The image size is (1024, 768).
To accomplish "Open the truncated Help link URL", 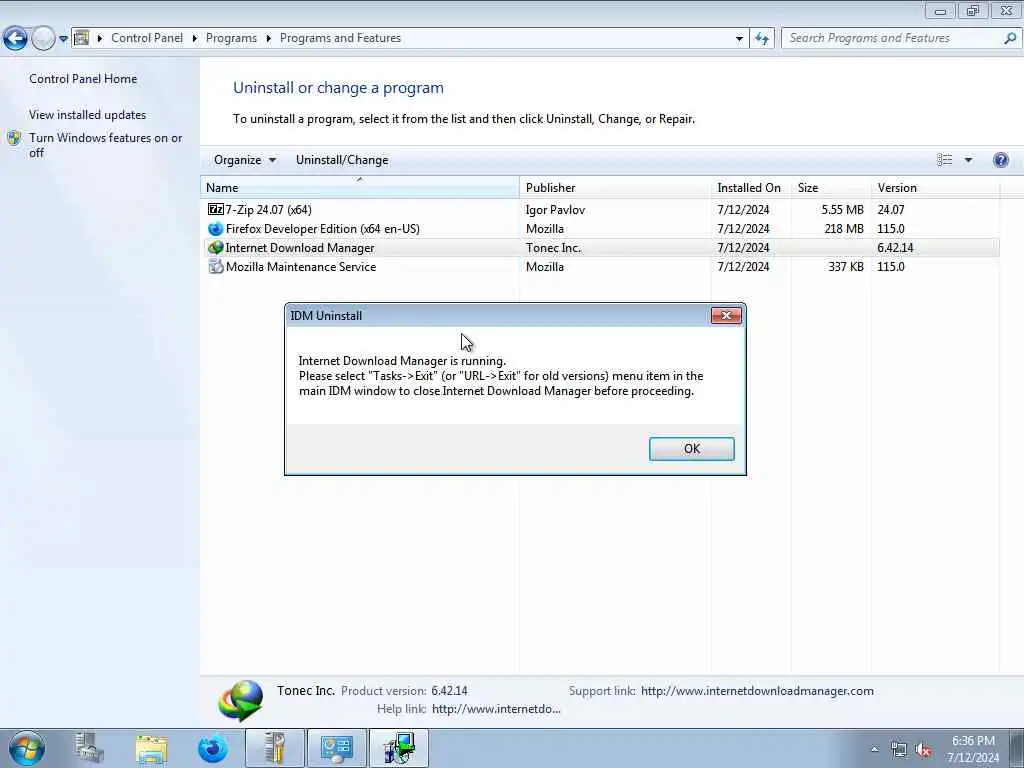I will pos(496,709).
